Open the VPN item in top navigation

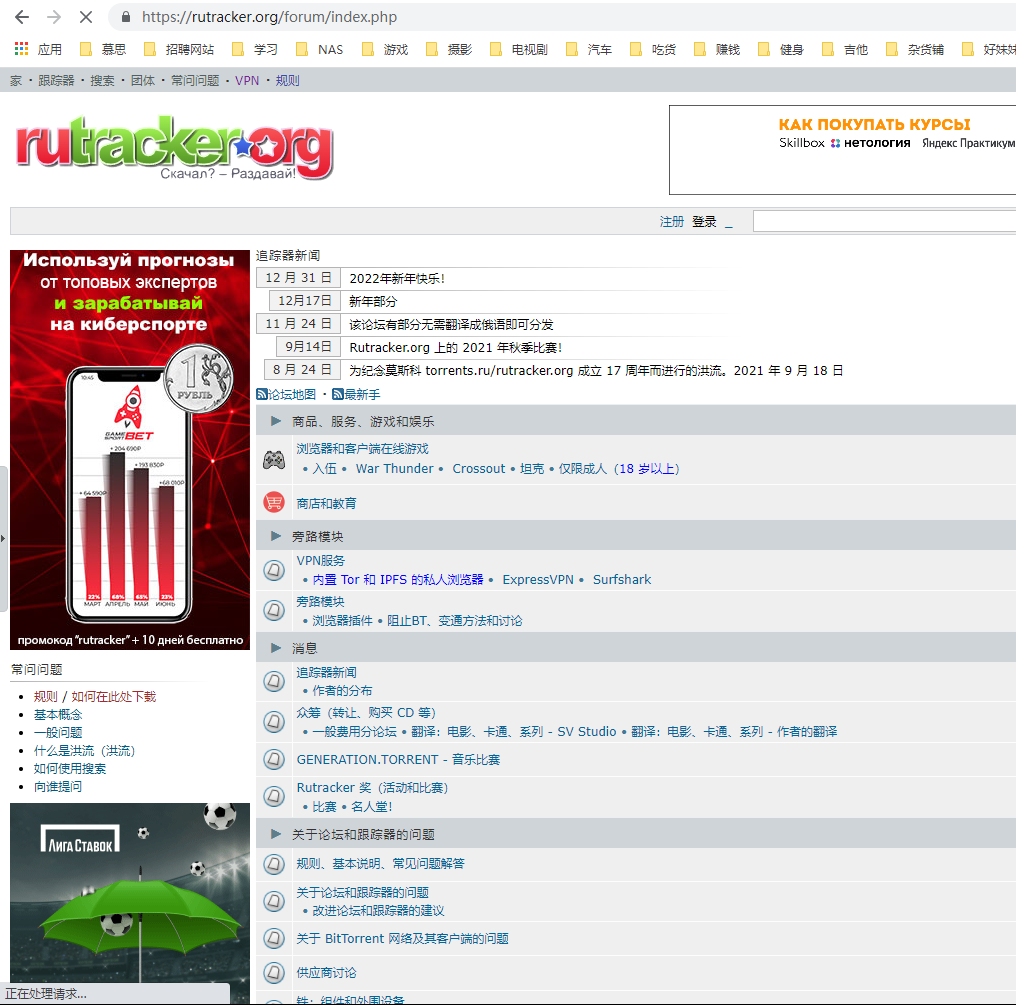coord(246,81)
